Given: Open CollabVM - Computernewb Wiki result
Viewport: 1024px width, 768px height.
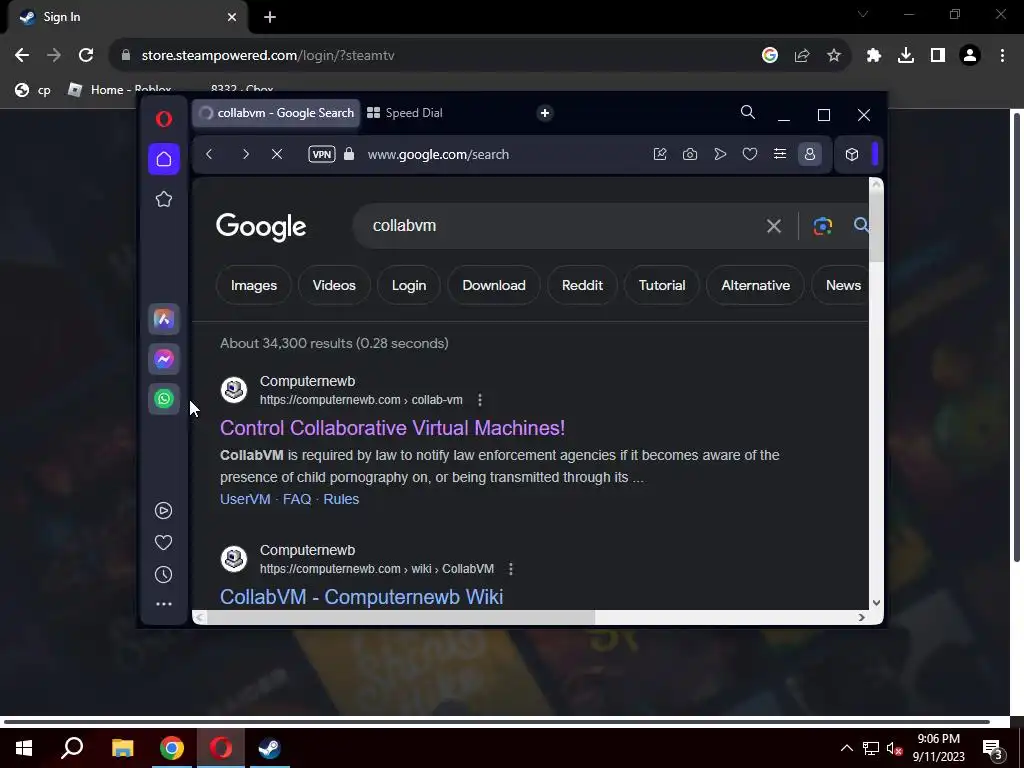Looking at the screenshot, I should coord(361,597).
